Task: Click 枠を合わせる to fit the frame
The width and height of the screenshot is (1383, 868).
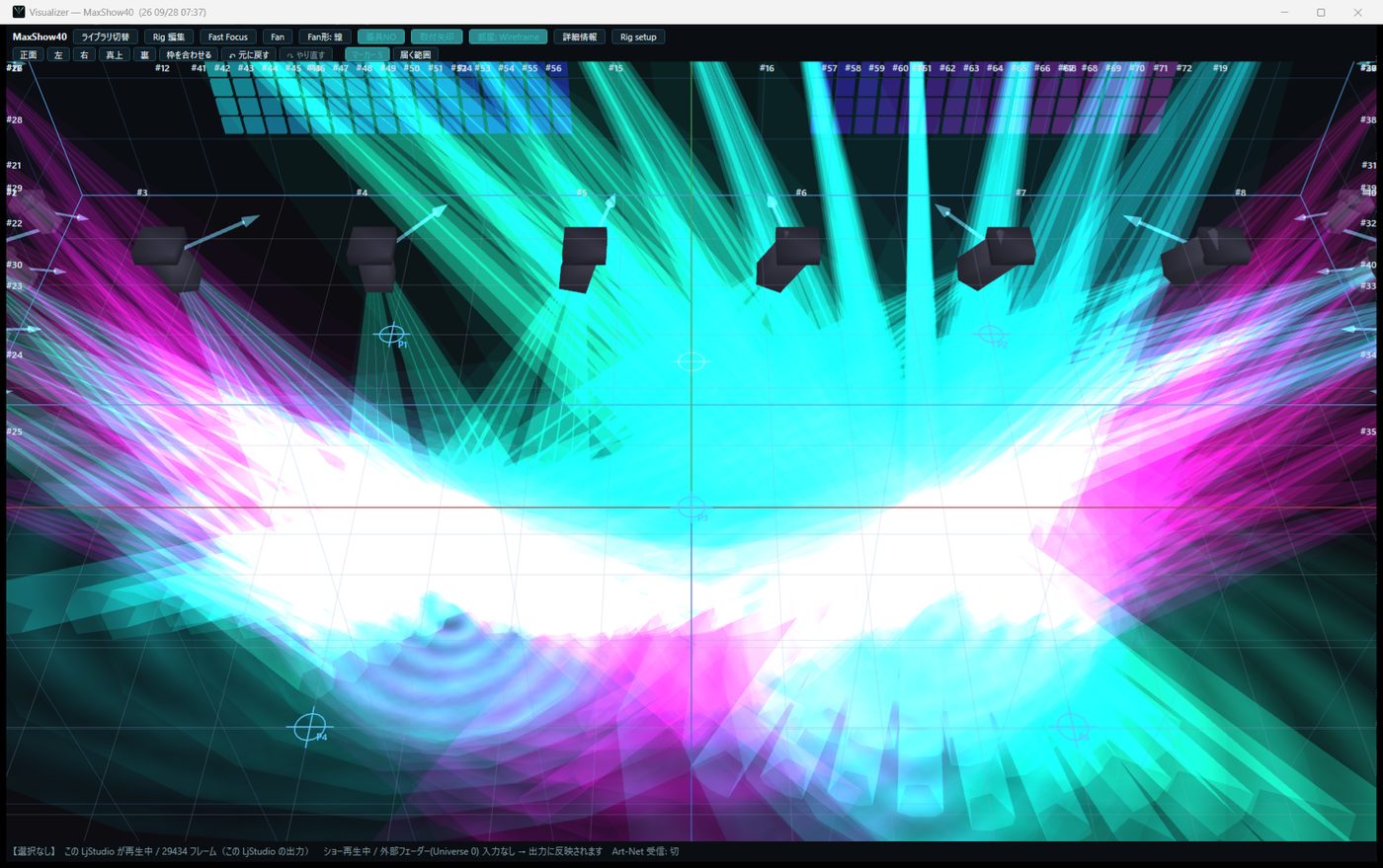Action: [189, 55]
